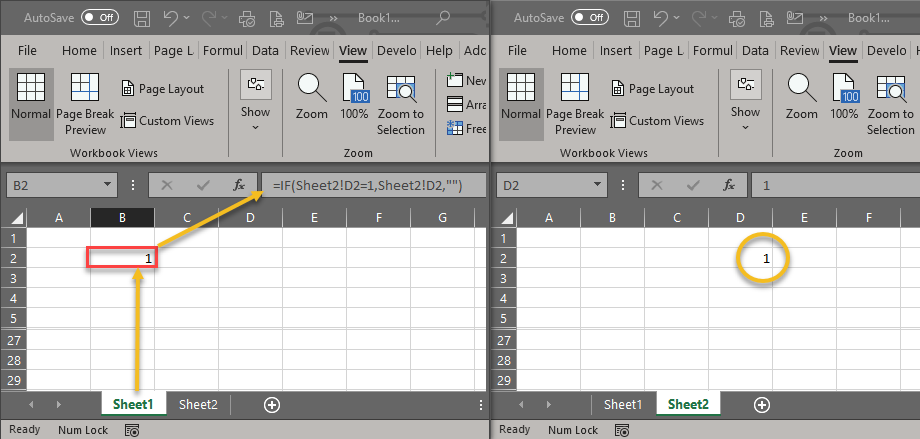The width and height of the screenshot is (920, 439).
Task: Reset zoom to 100% in Sheet2 window
Action: pyautogui.click(x=844, y=97)
